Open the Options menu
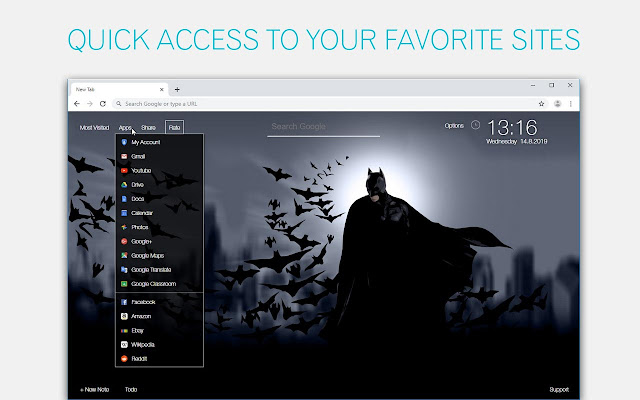This screenshot has height=400, width=640. pyautogui.click(x=454, y=126)
